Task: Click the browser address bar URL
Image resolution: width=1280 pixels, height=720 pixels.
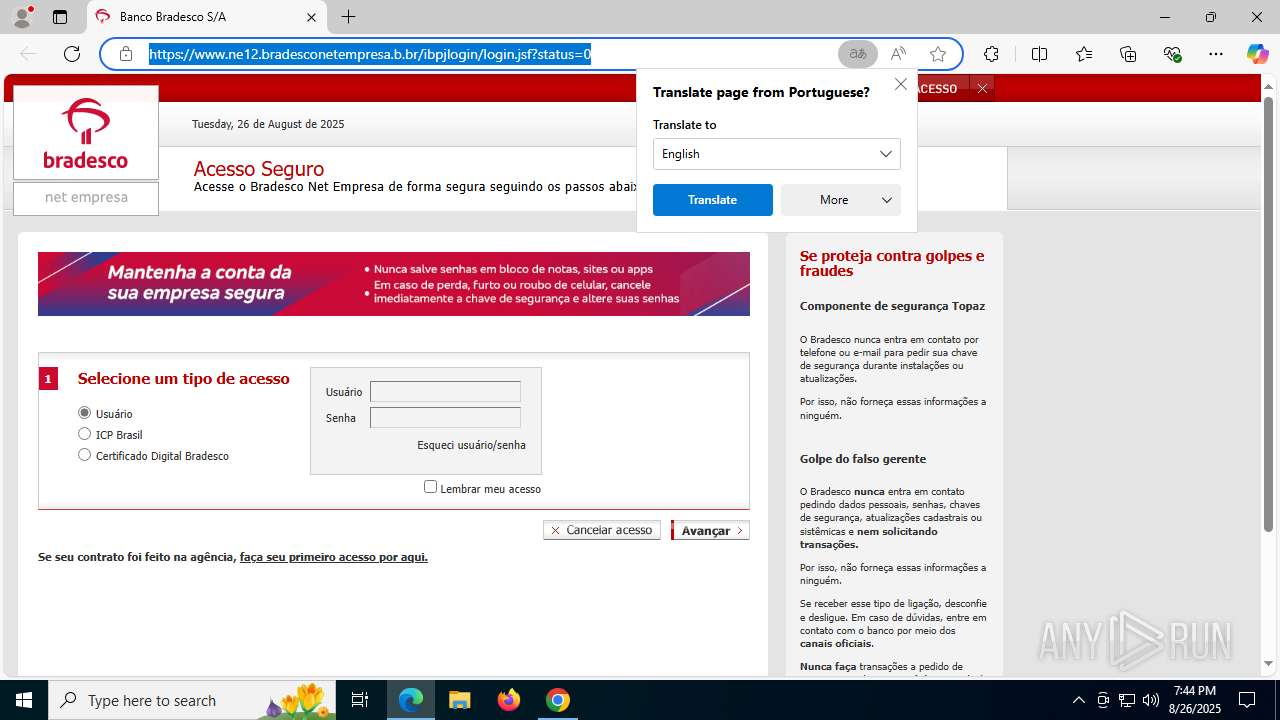Action: click(370, 54)
